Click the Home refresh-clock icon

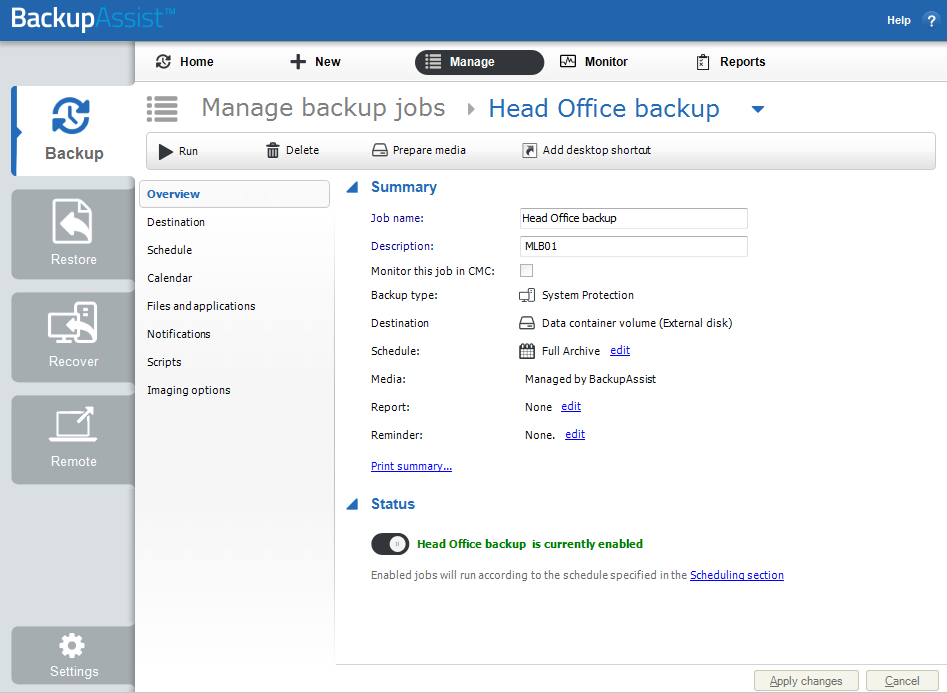tap(163, 62)
